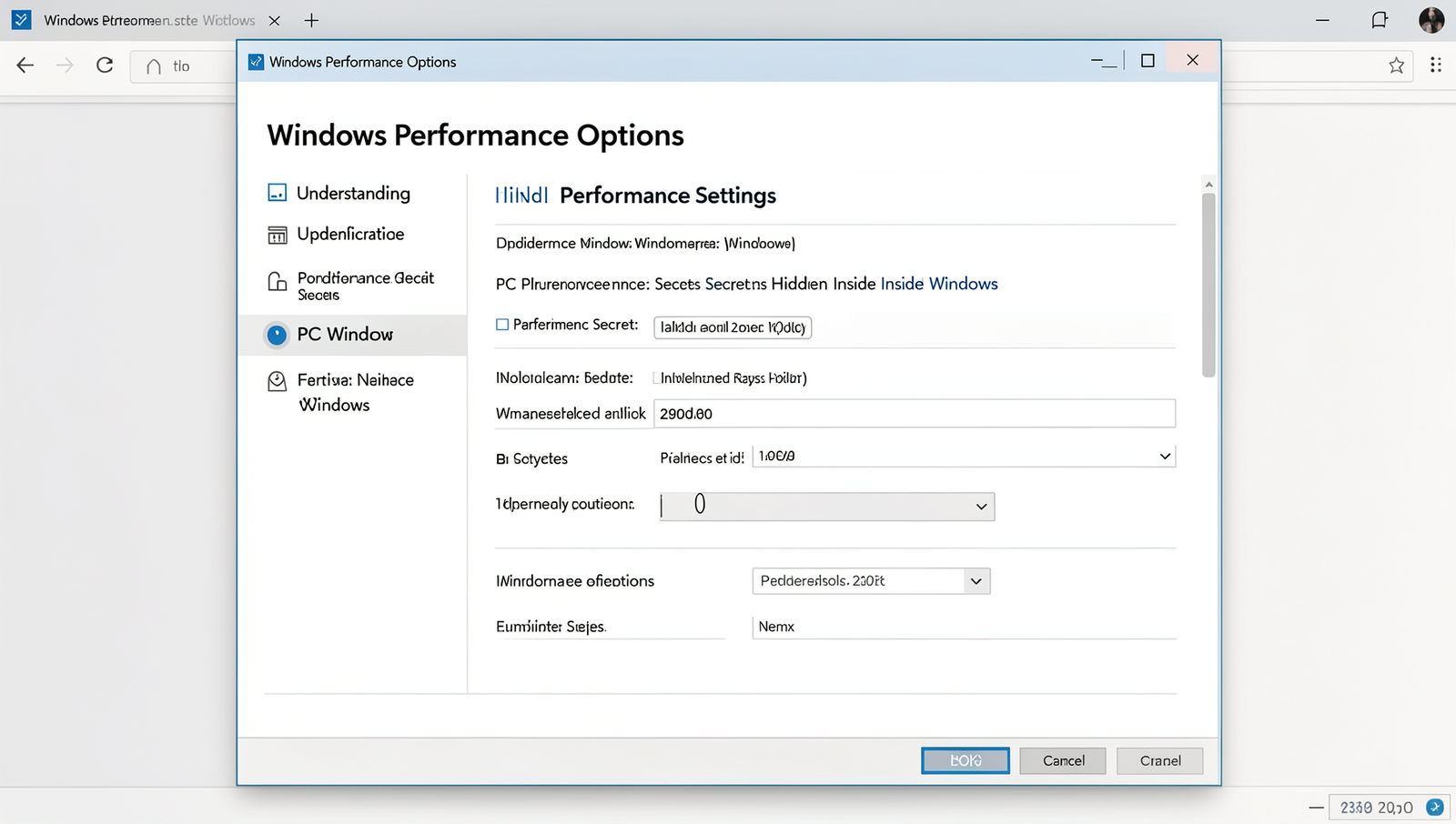Click the dialog title bar app icon
This screenshot has width=1456, height=824.
[256, 62]
